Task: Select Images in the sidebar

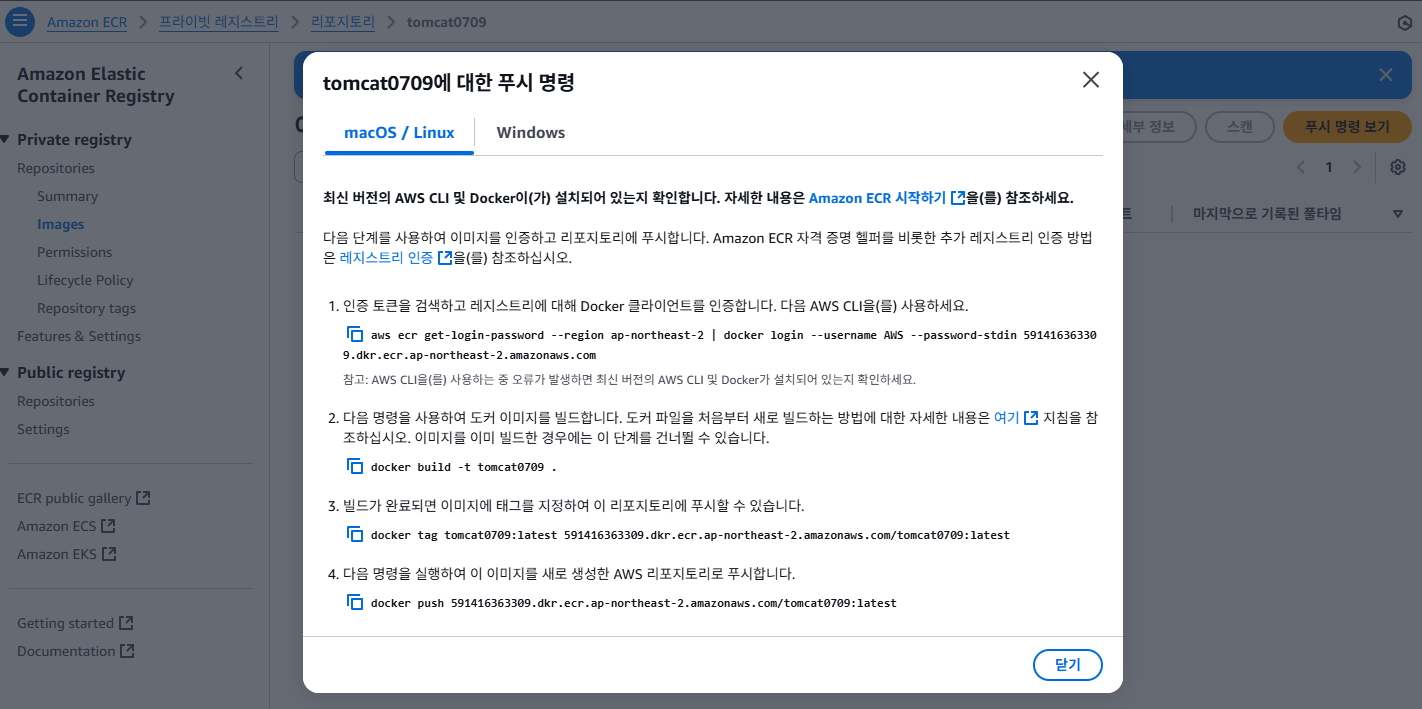Action: click(x=60, y=224)
